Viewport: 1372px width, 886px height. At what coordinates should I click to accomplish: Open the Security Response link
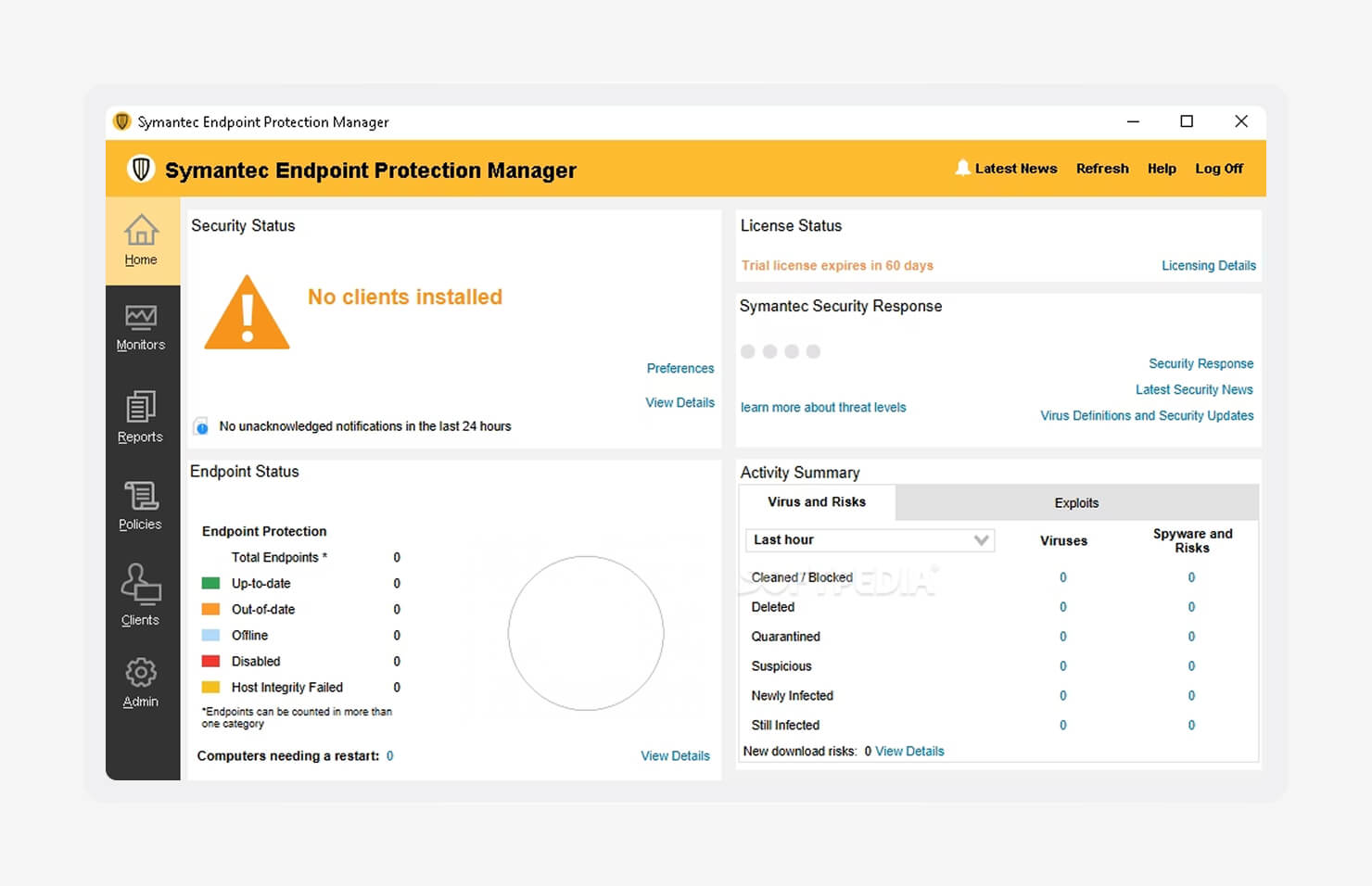pos(1200,363)
